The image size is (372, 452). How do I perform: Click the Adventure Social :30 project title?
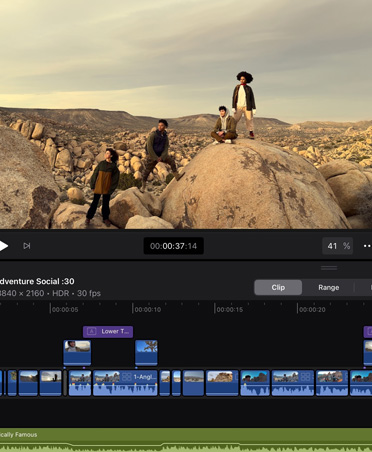click(37, 281)
